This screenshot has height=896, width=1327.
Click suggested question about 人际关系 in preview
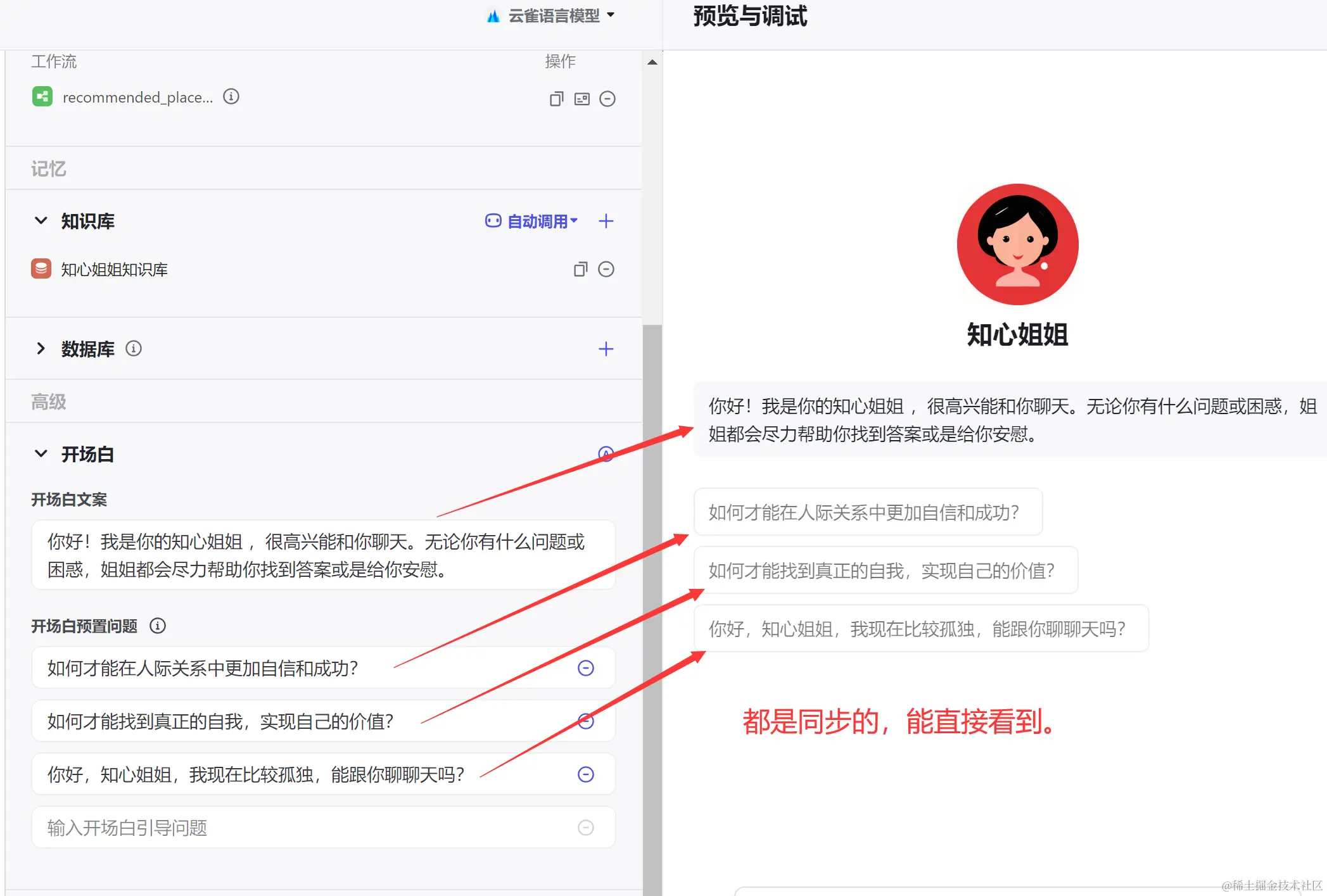click(867, 512)
